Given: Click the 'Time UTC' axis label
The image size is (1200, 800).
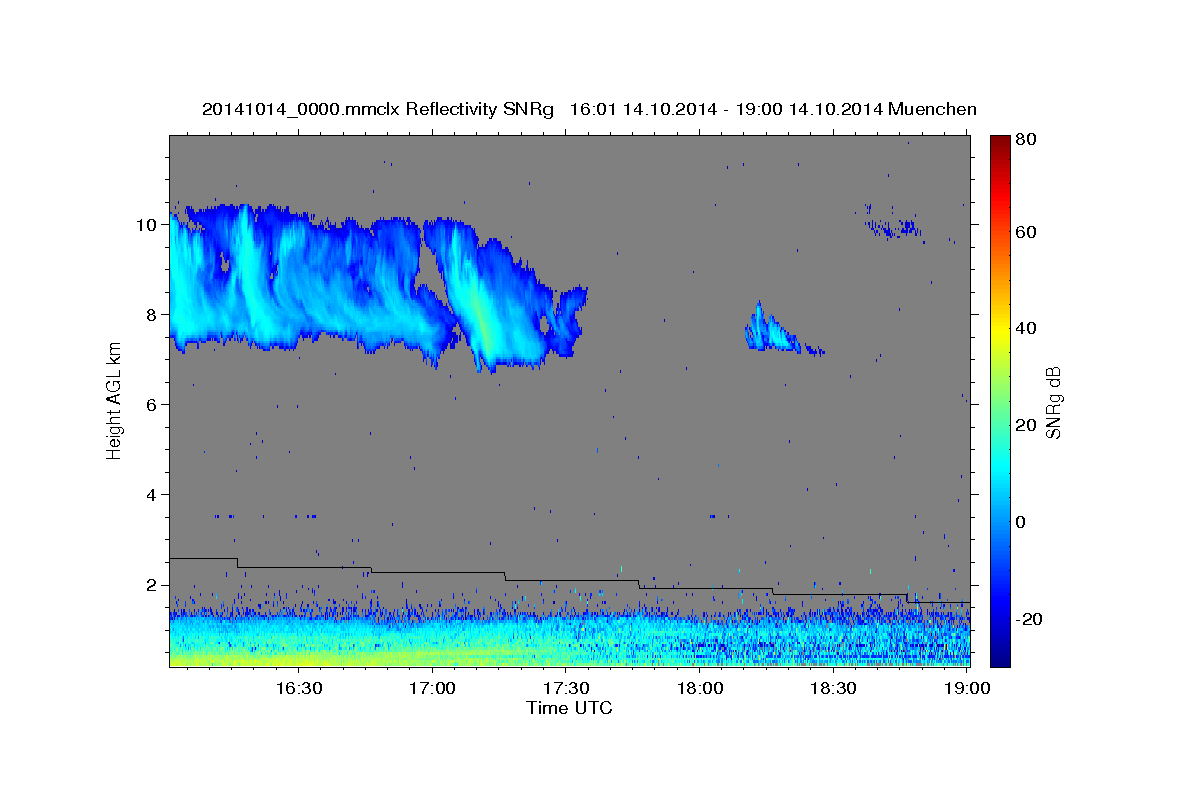Looking at the screenshot, I should [x=569, y=708].
